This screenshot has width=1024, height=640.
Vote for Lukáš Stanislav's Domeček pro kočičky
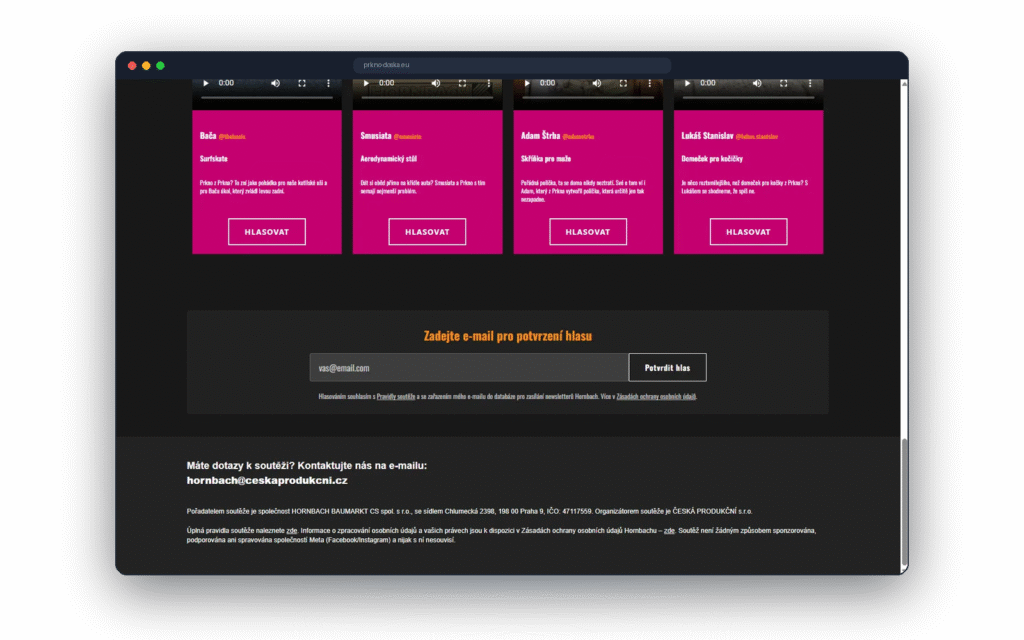tap(748, 232)
